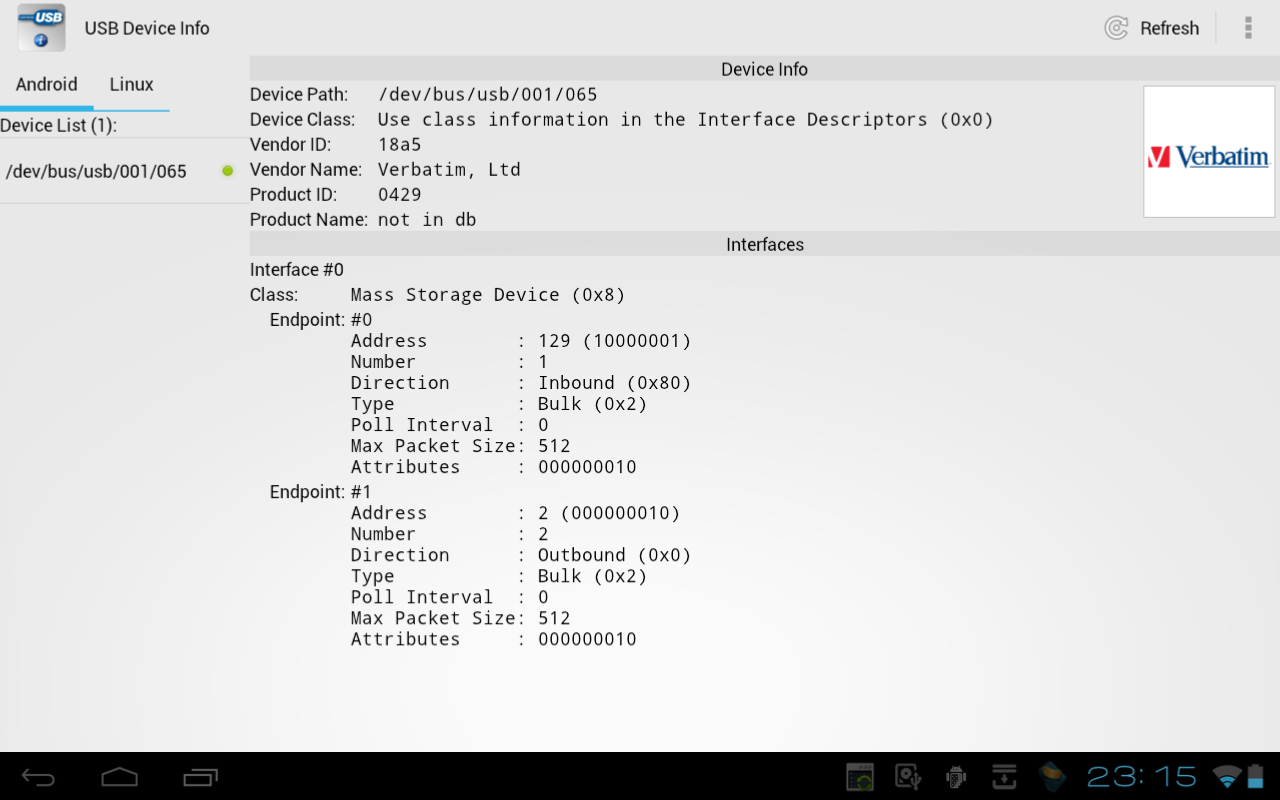Switch to the Android tab
This screenshot has height=800, width=1280.
pos(46,85)
